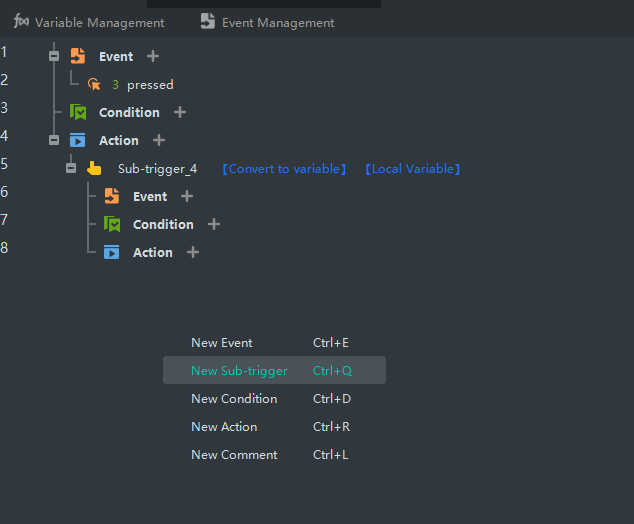Switch to Variable Management tab
The image size is (634, 524).
(89, 22)
